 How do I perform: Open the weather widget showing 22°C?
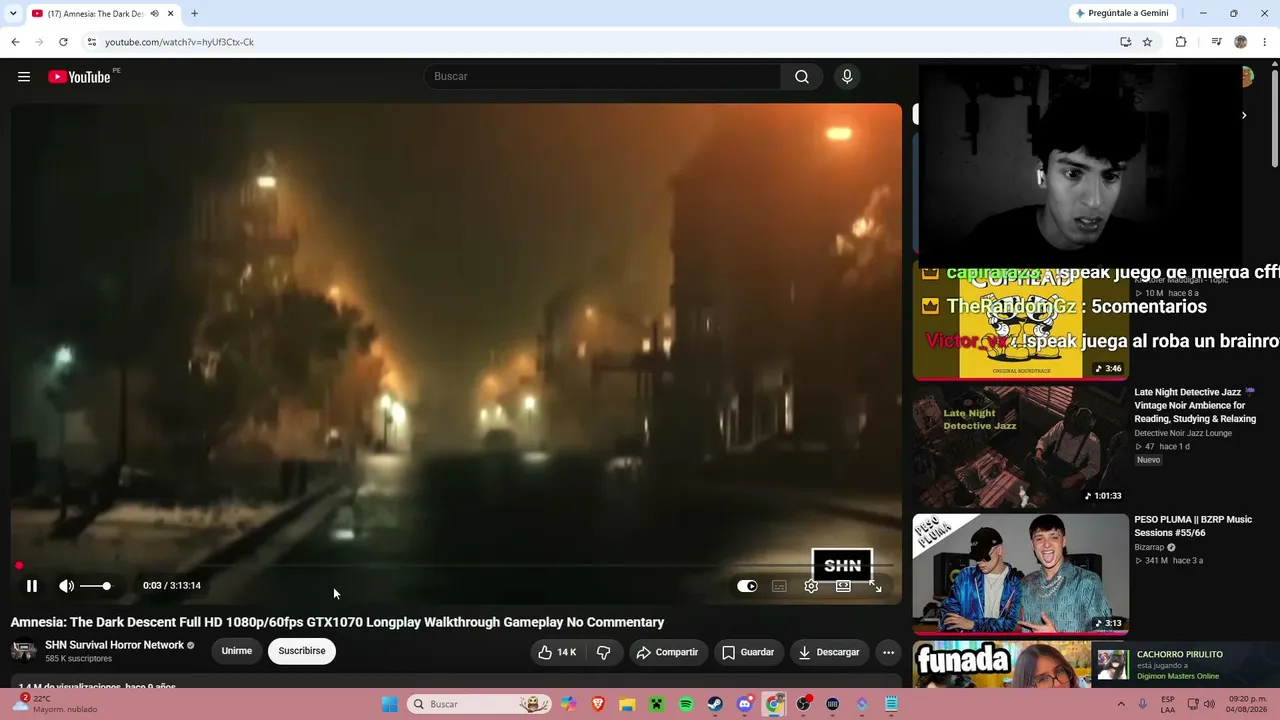[x=55, y=704]
